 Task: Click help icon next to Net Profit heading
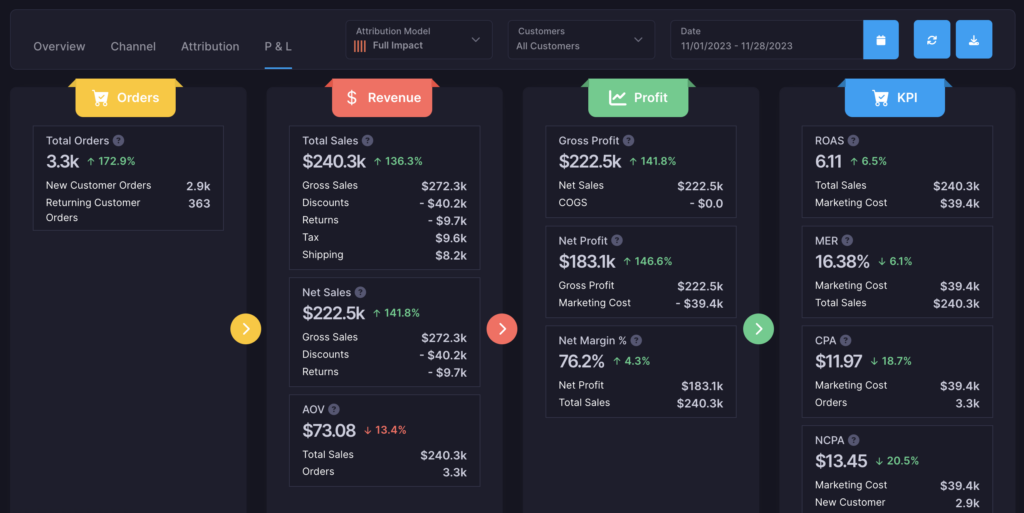(x=617, y=240)
